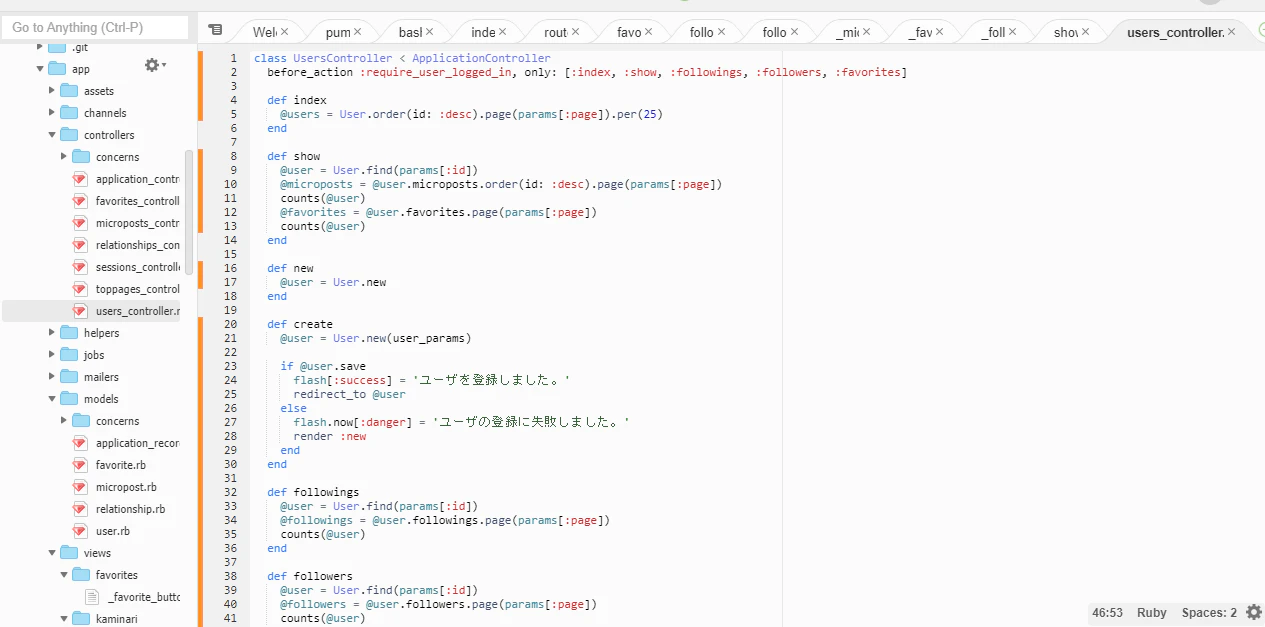1265x627 pixels.
Task: Switch to the favorites tab
Action: coord(629,32)
